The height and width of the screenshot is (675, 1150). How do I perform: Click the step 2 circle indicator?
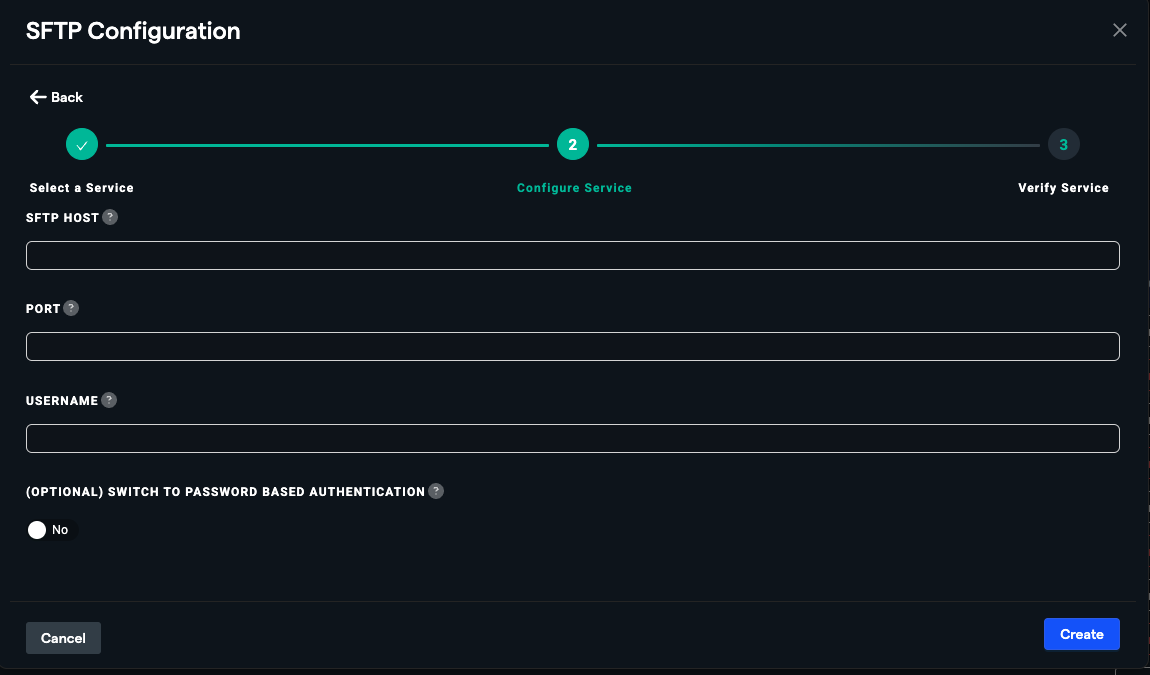pos(573,145)
